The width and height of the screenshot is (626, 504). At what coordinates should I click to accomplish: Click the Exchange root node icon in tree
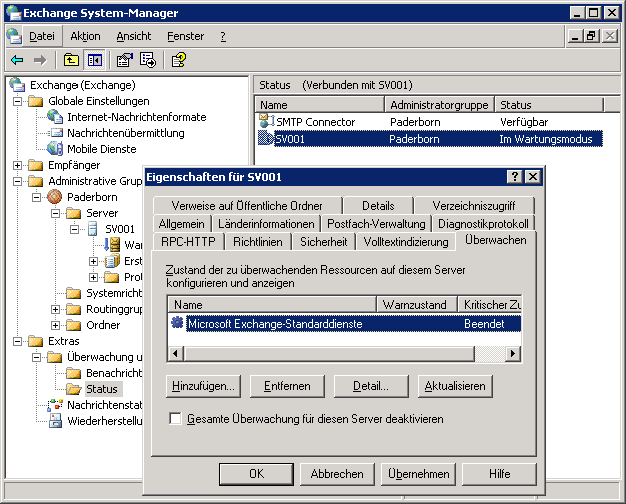pos(17,84)
